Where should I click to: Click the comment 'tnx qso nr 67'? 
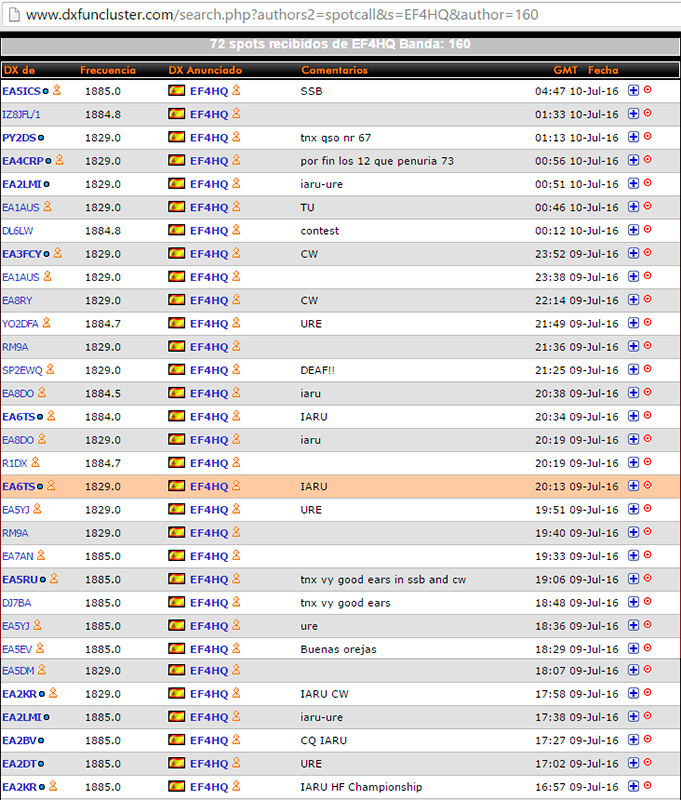tap(336, 138)
